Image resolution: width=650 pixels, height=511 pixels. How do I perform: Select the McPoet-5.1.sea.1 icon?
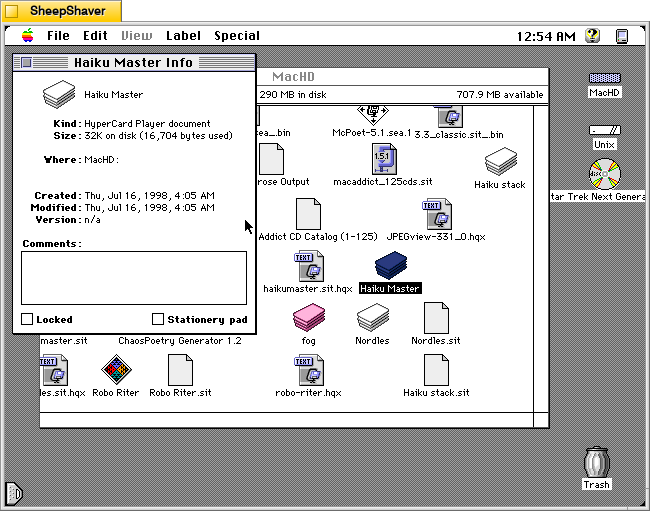click(373, 115)
